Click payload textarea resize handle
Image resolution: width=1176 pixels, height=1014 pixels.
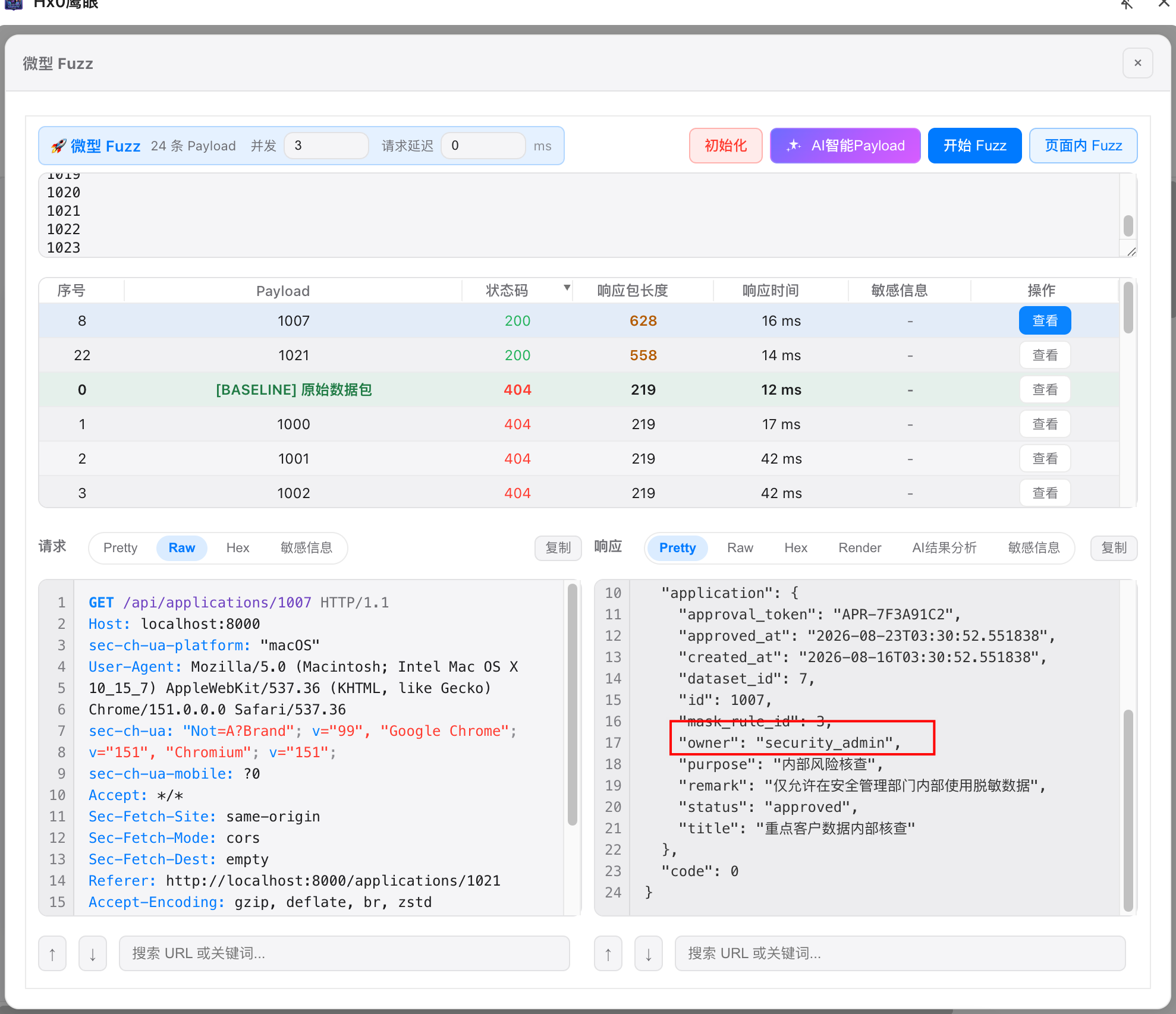(1131, 251)
